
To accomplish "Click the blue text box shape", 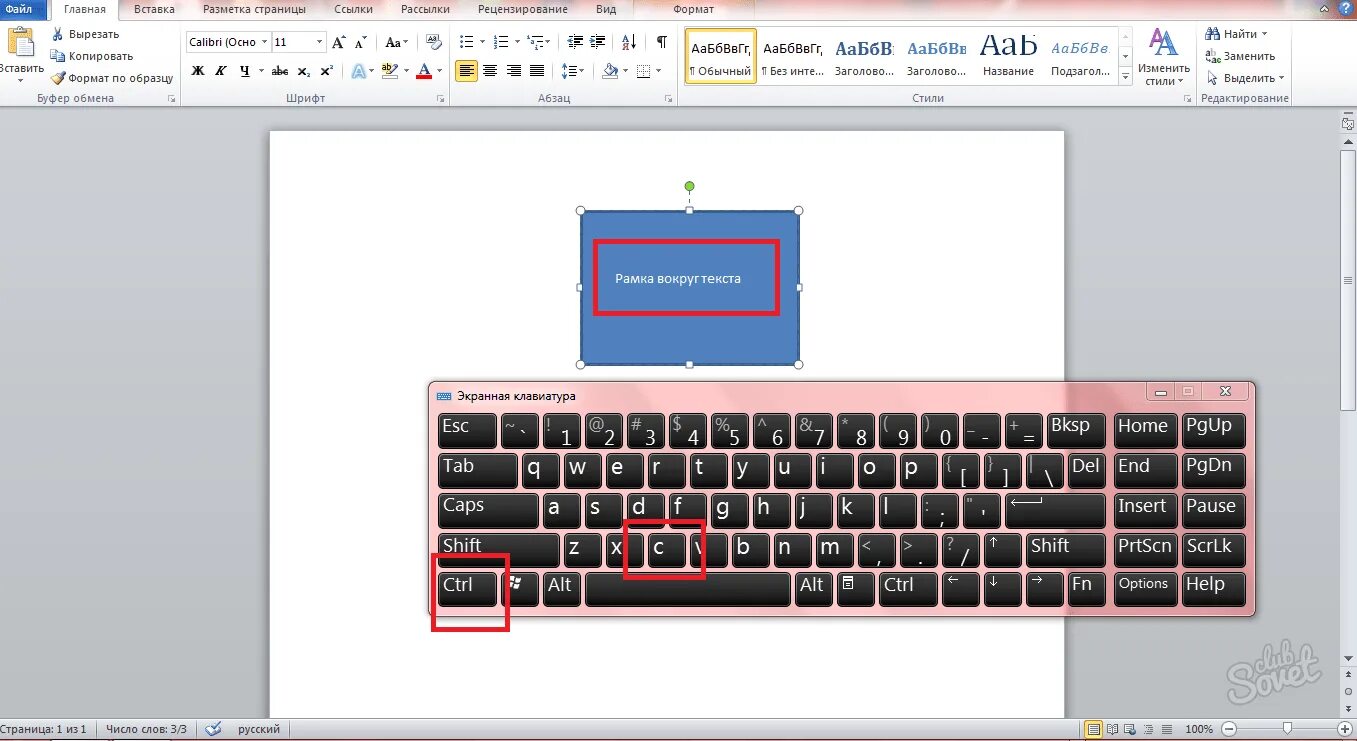I will click(x=689, y=288).
